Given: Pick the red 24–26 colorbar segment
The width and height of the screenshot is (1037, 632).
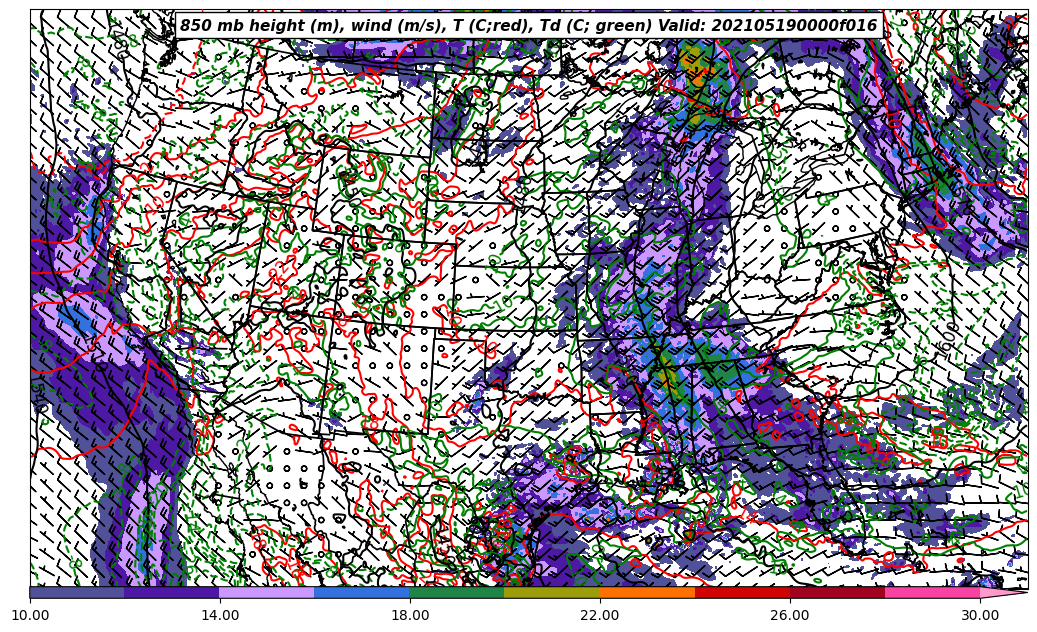Looking at the screenshot, I should pos(742,592).
